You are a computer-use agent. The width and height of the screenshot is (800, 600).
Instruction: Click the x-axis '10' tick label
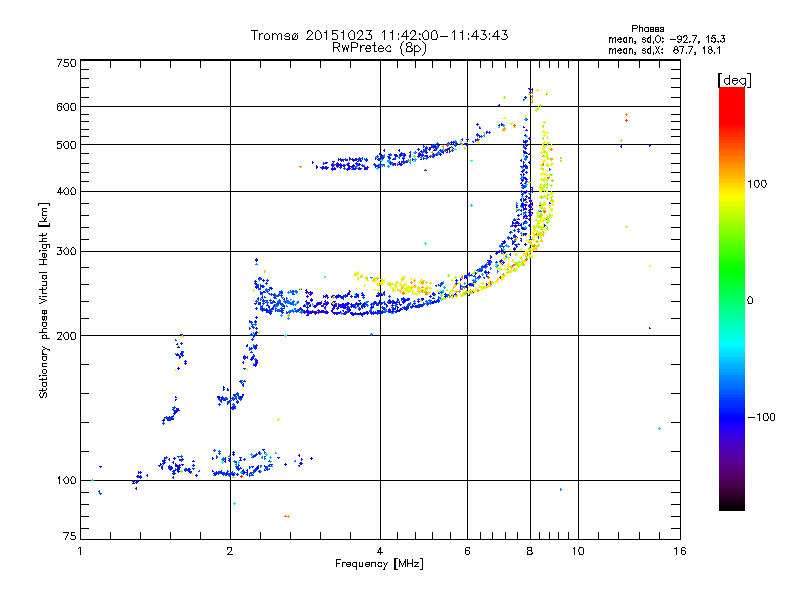point(578,551)
